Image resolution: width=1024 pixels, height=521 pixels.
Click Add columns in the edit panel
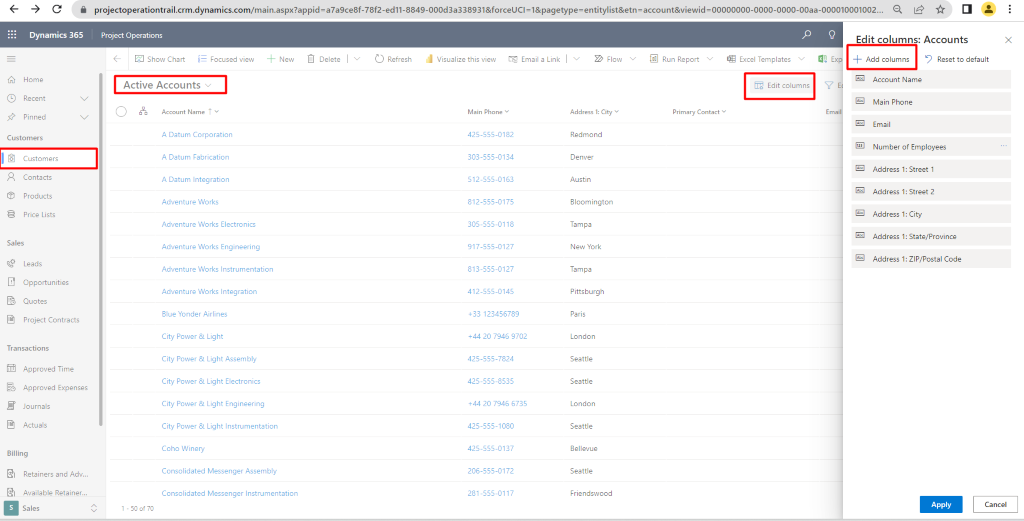pos(881,59)
